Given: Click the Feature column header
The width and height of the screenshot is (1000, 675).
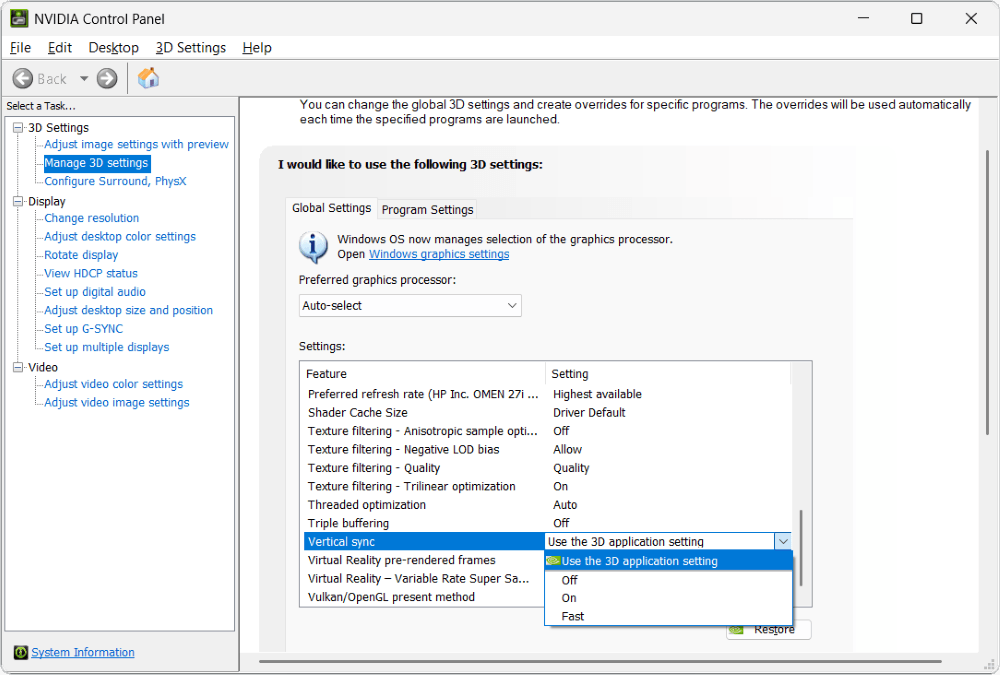Looking at the screenshot, I should (423, 374).
